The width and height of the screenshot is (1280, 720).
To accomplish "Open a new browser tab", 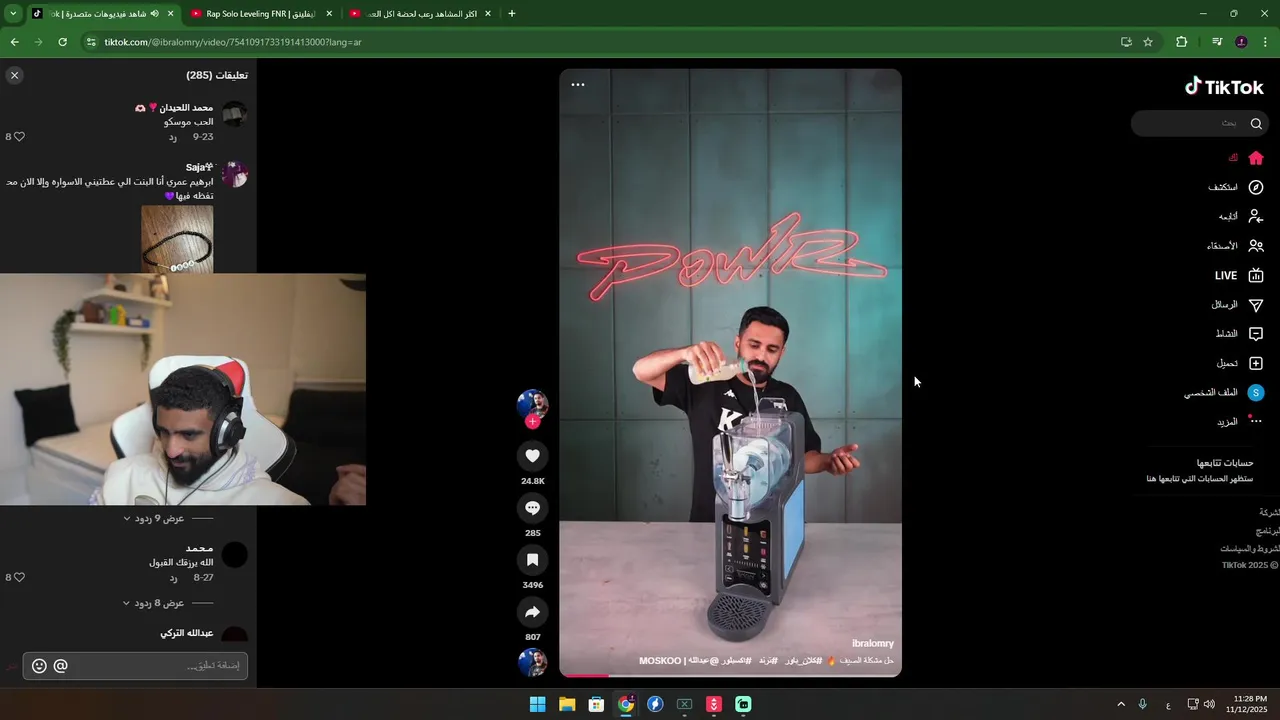I will click(512, 14).
